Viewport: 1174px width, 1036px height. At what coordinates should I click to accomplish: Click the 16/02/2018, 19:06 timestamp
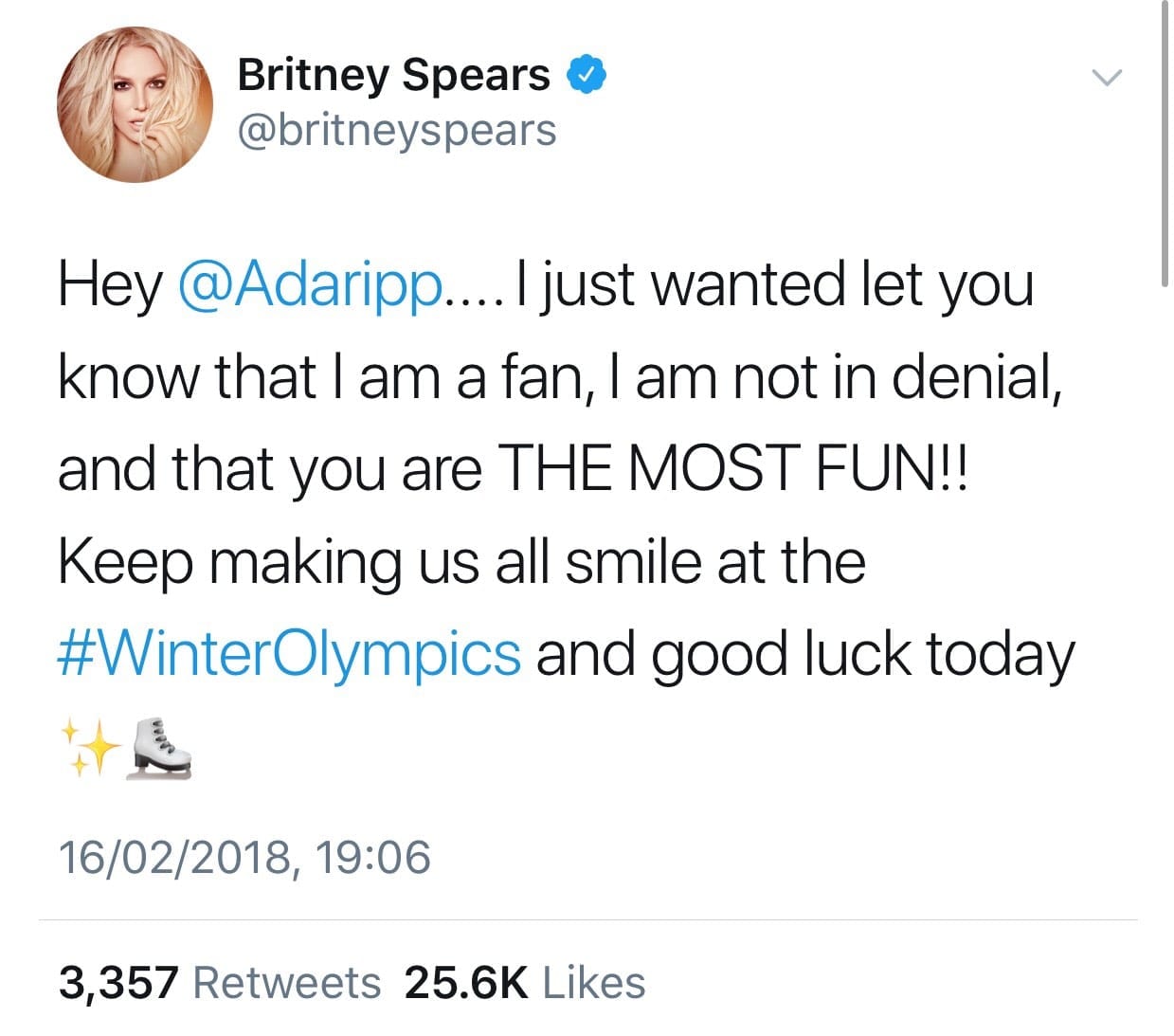point(244,857)
